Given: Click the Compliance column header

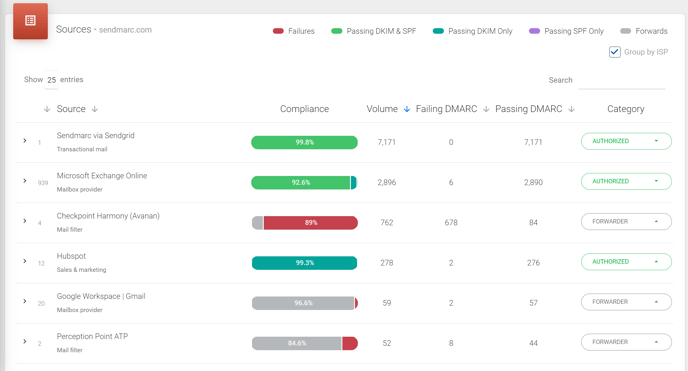Looking at the screenshot, I should click(x=305, y=109).
